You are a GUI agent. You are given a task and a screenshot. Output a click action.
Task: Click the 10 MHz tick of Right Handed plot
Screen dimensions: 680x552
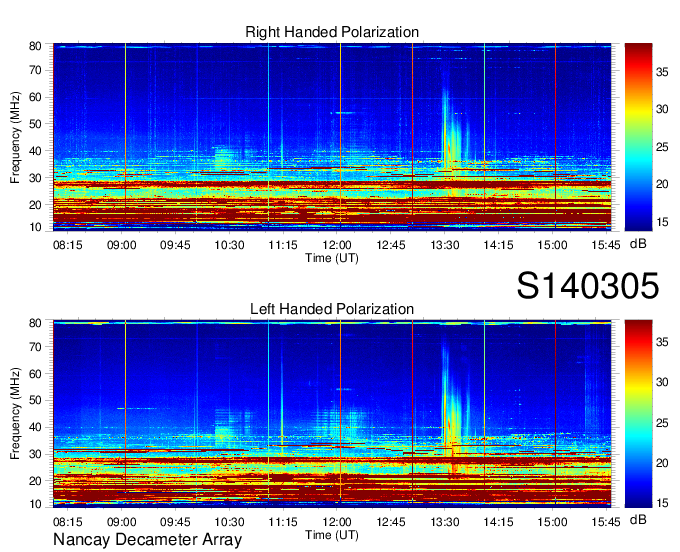tap(36, 227)
